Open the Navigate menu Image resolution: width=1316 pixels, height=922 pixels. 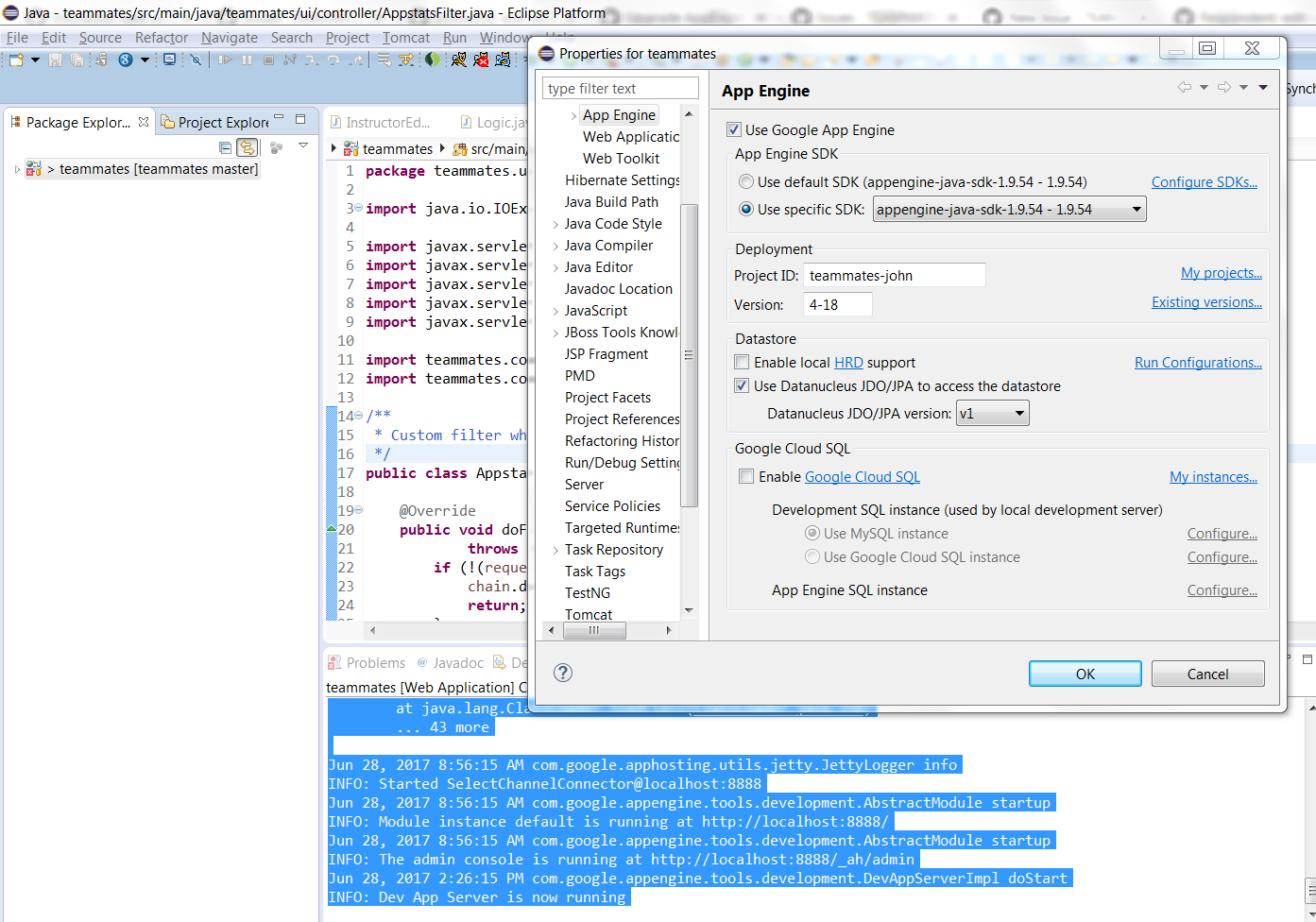[x=230, y=38]
